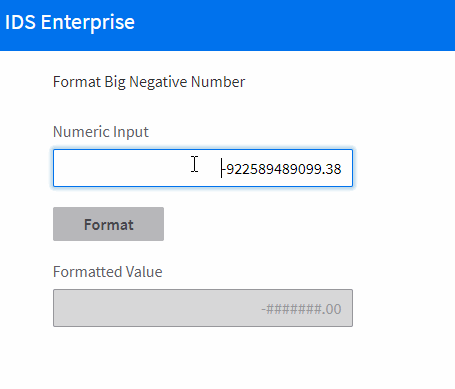The image size is (455, 389).
Task: Click the Format button
Action: tap(108, 224)
